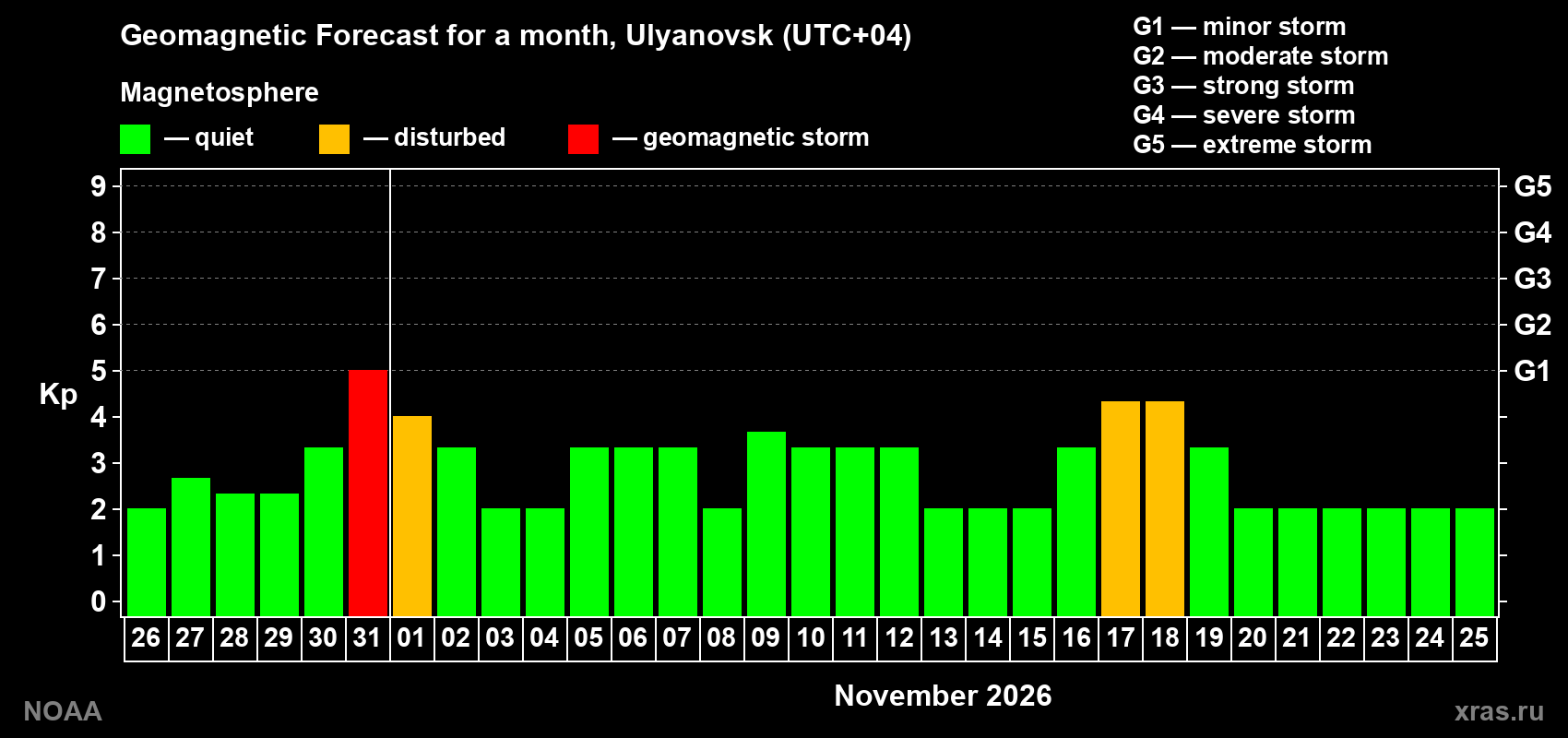Screen dimensions: 1568x738
Task: Pick the red geomagnetic storm legend swatch
Action: [583, 139]
